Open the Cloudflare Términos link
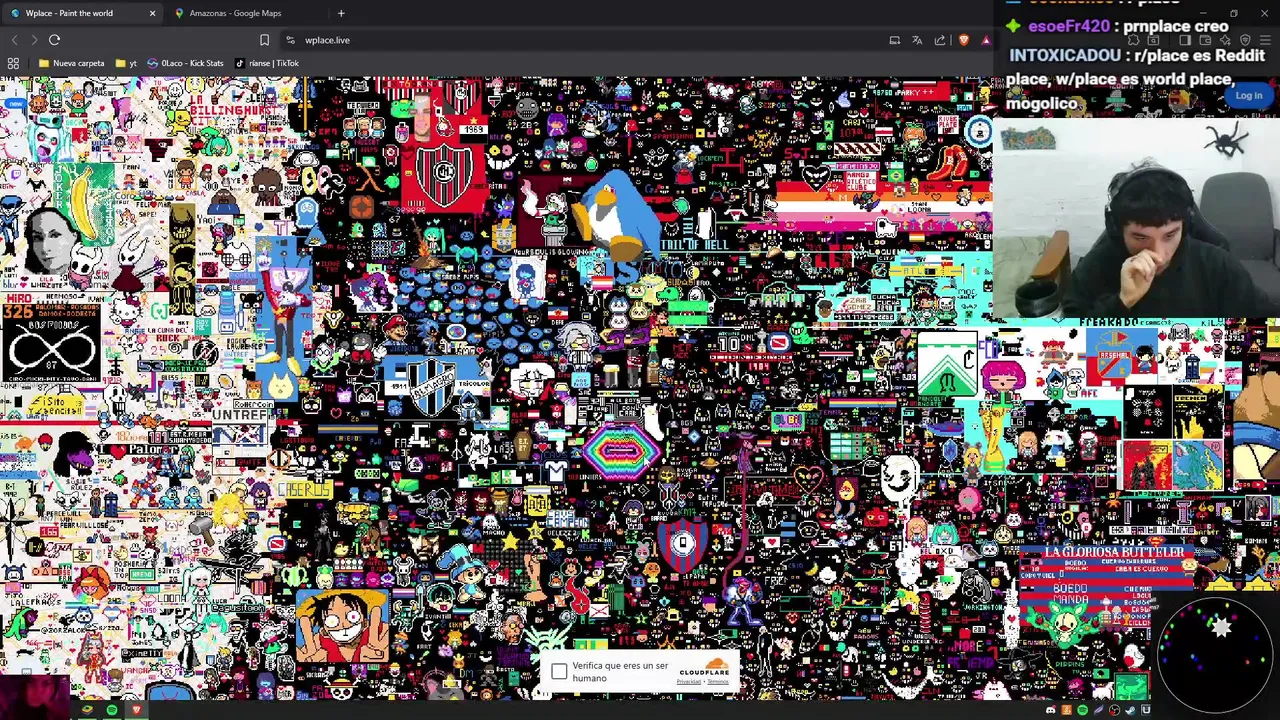Image resolution: width=1280 pixels, height=720 pixels. click(718, 682)
